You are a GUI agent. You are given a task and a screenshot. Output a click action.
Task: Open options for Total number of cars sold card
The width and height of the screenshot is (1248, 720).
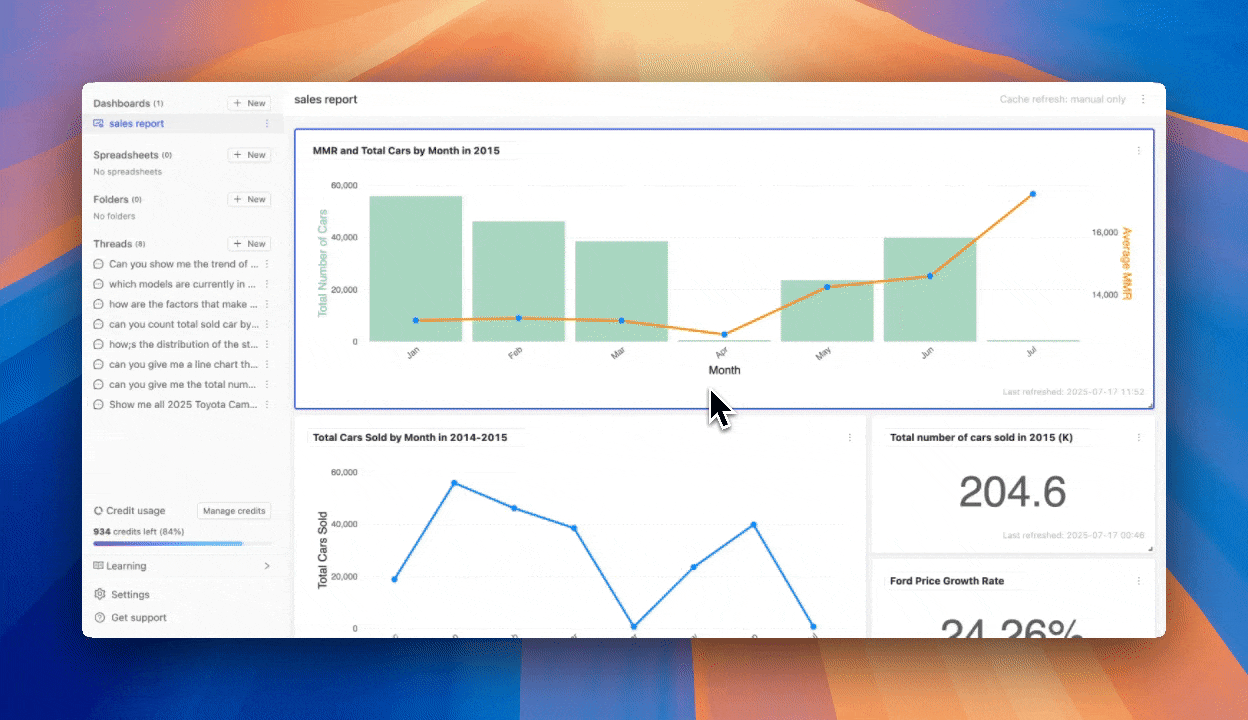(x=1138, y=438)
